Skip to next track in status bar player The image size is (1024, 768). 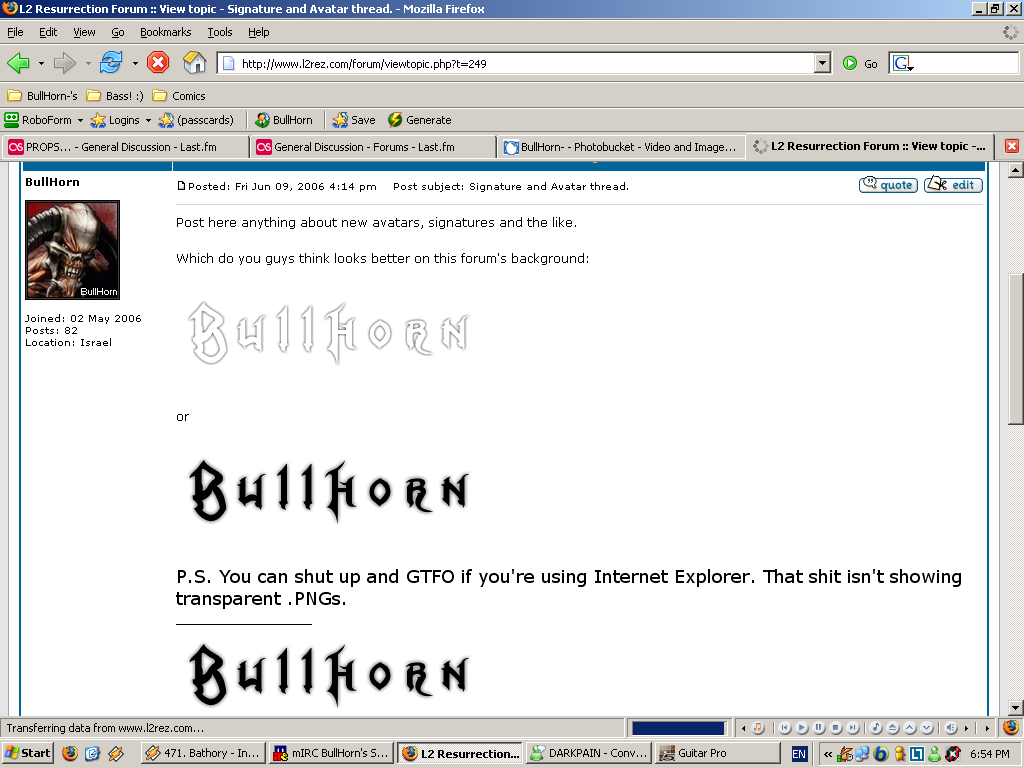pyautogui.click(x=853, y=728)
